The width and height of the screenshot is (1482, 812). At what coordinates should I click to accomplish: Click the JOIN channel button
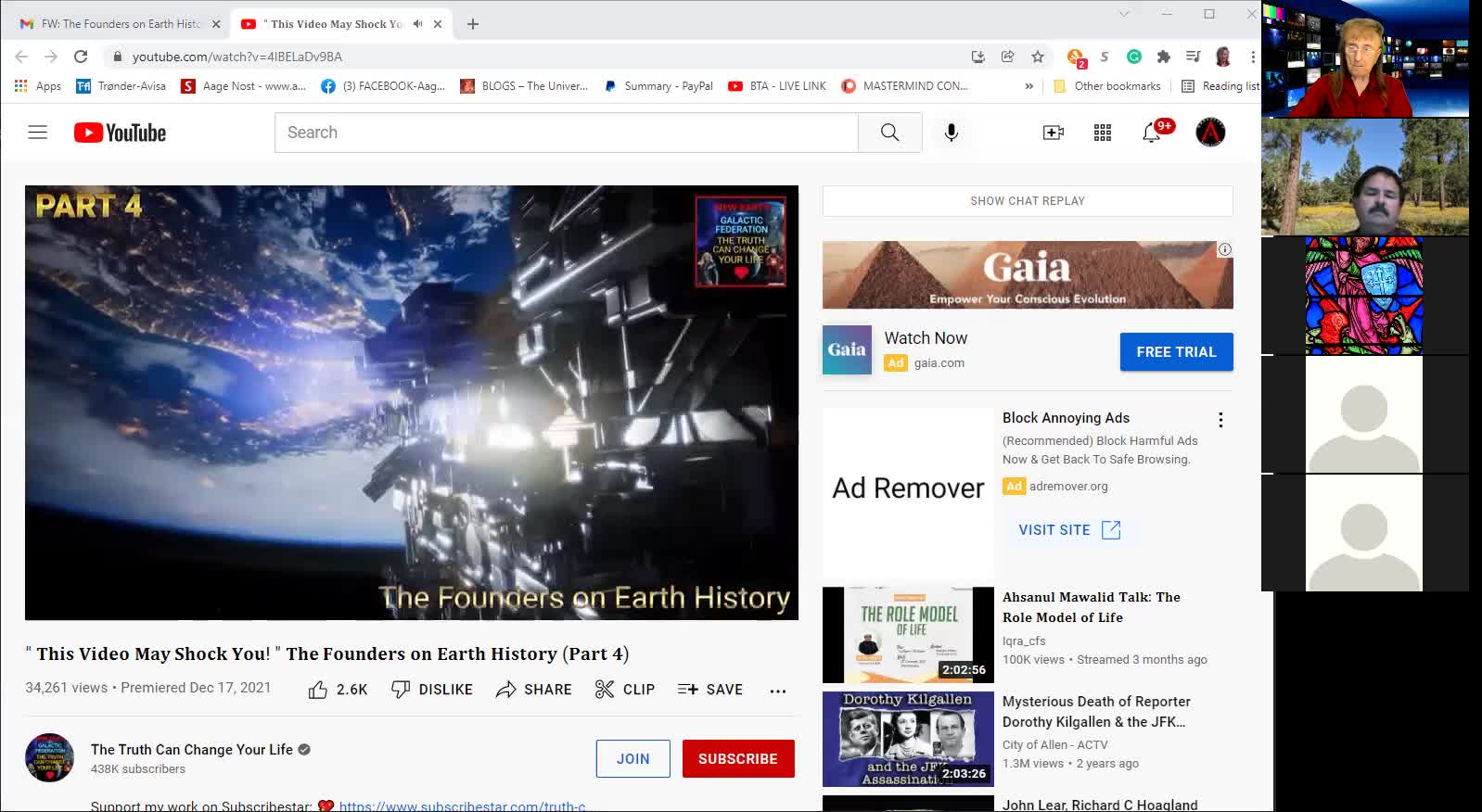632,758
